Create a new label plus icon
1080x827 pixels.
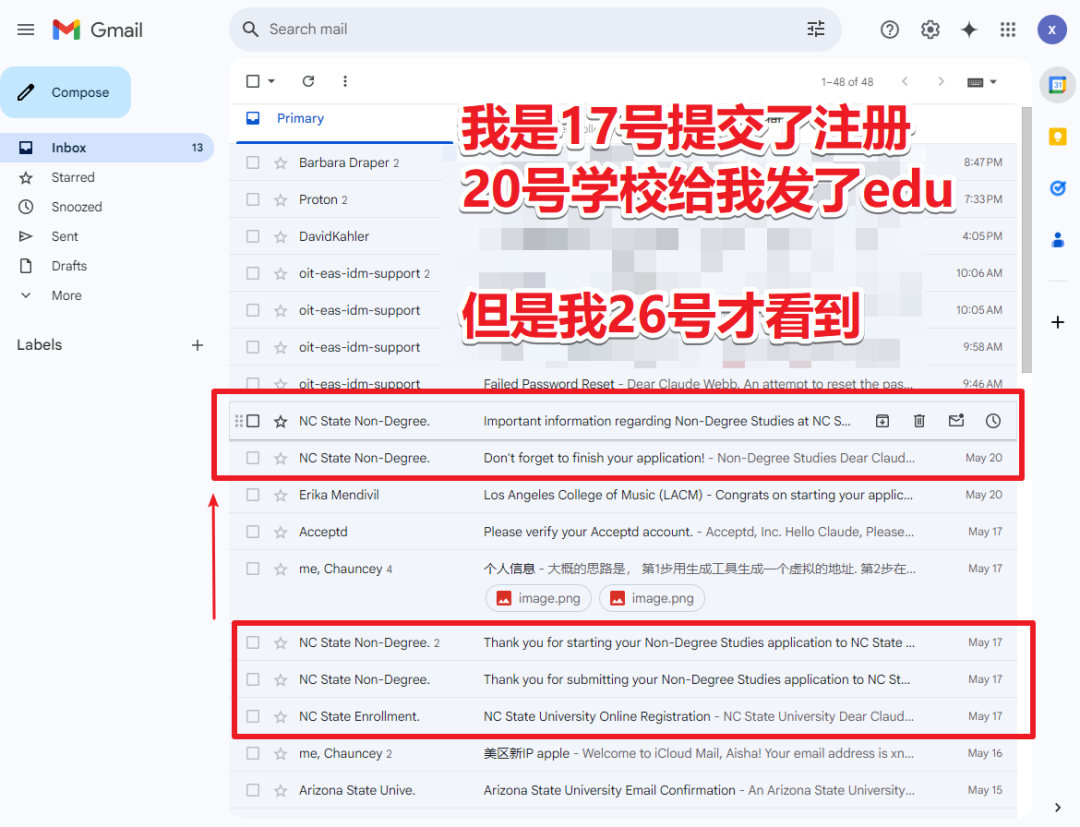pos(197,345)
